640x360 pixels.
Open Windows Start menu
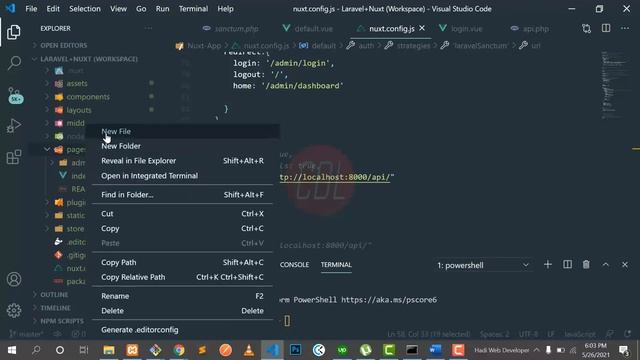click(x=11, y=350)
